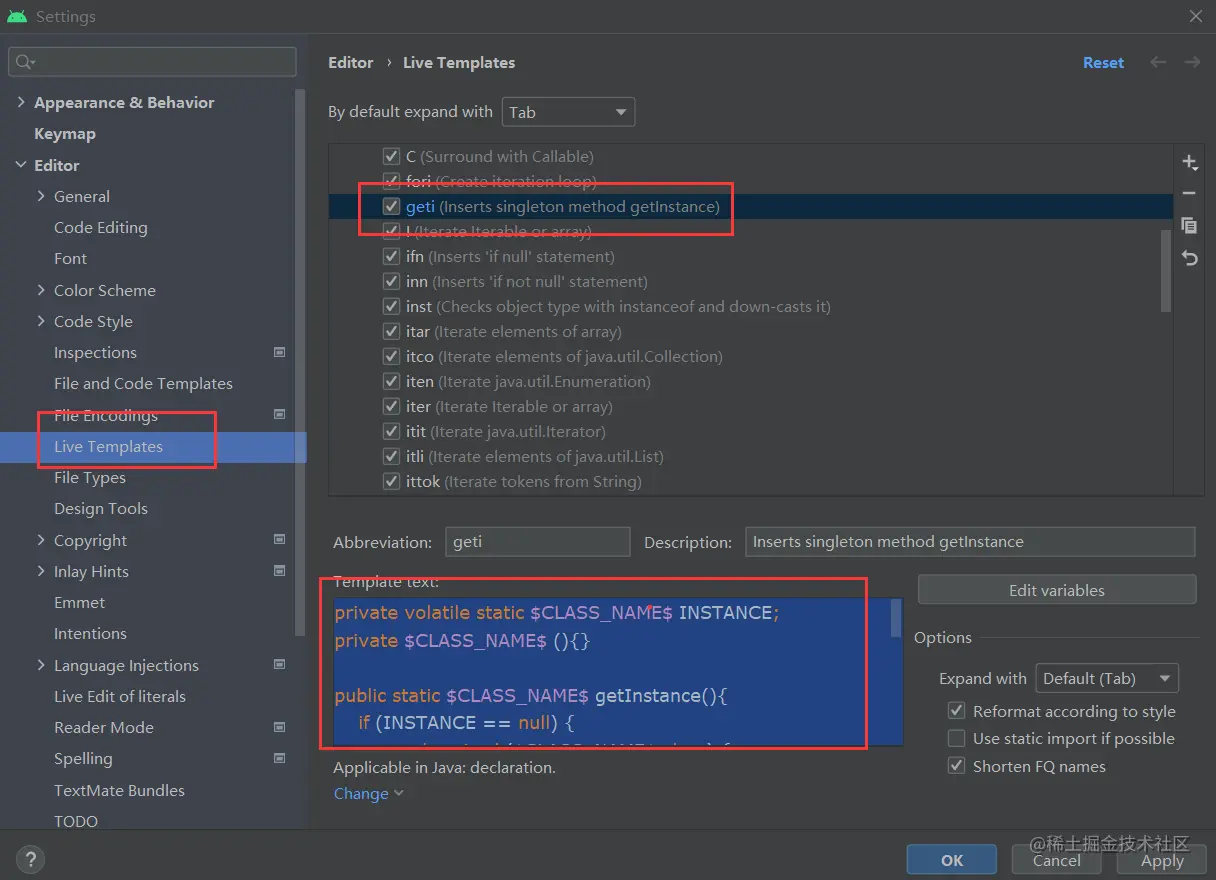Click the Reset link
Viewport: 1216px width, 880px height.
pyautogui.click(x=1103, y=62)
